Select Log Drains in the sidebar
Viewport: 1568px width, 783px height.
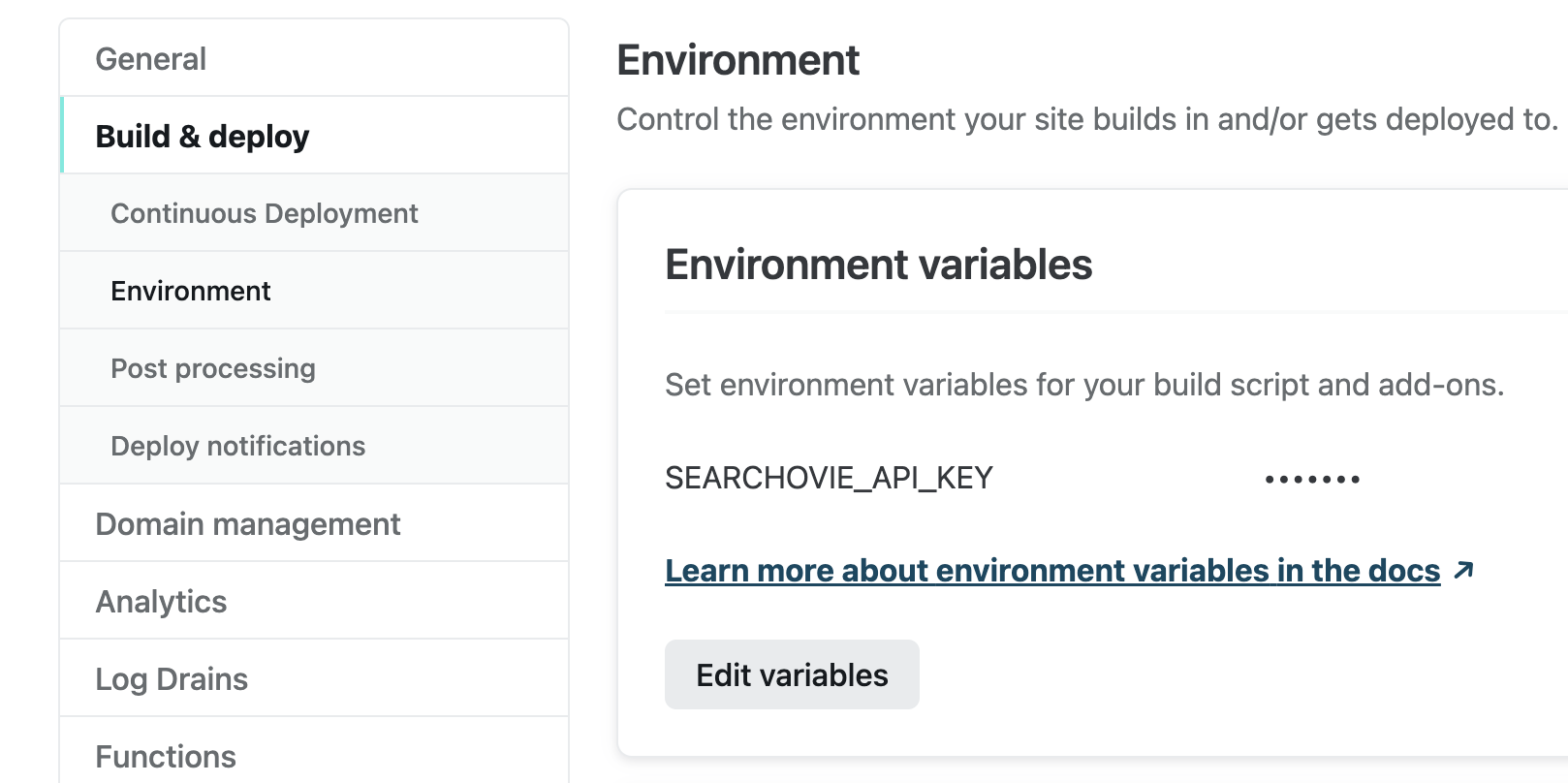coord(171,678)
